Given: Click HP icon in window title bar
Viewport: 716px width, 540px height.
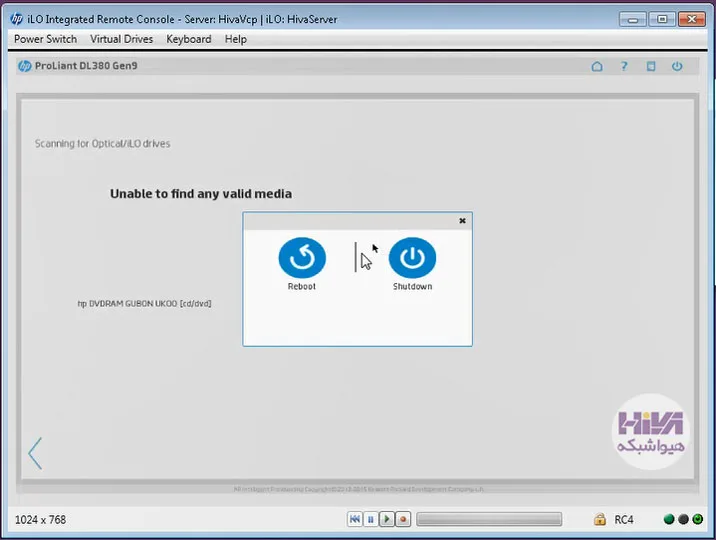Looking at the screenshot, I should click(17, 19).
